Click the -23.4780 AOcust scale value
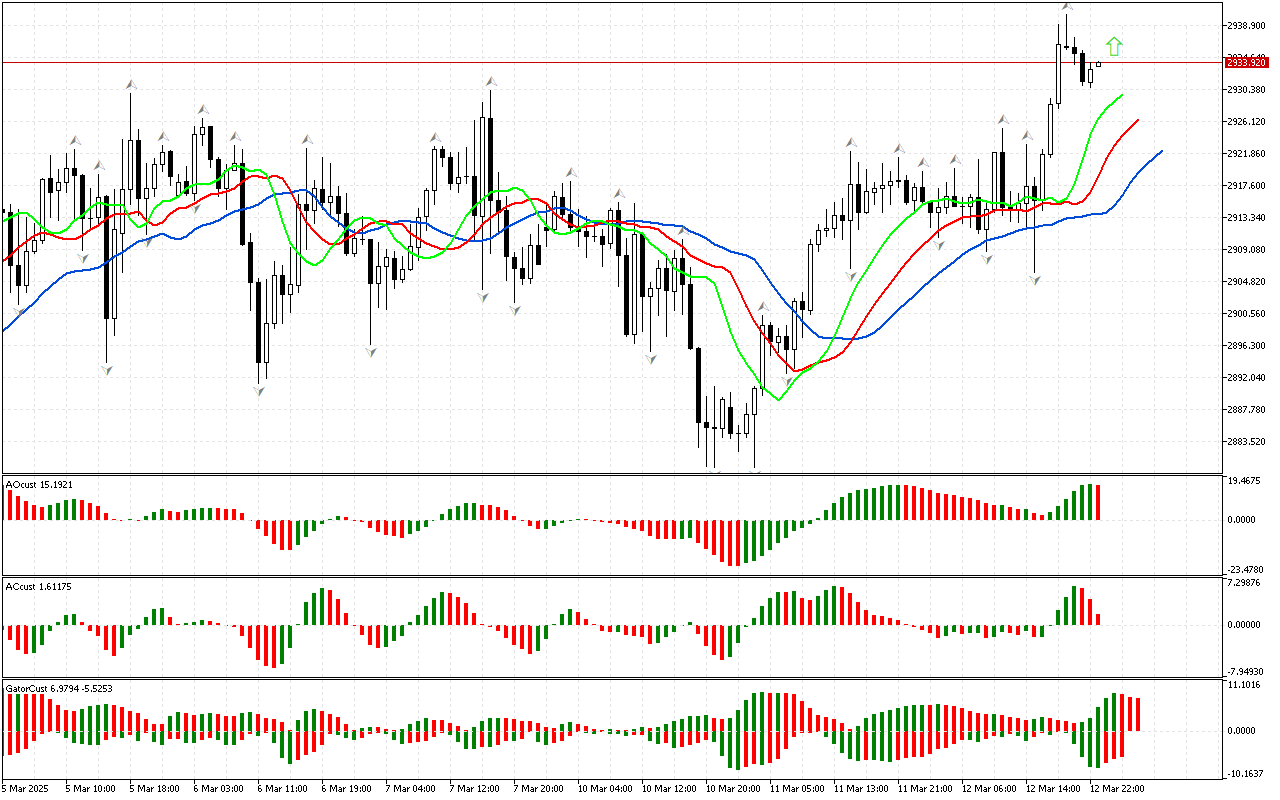 1245,569
